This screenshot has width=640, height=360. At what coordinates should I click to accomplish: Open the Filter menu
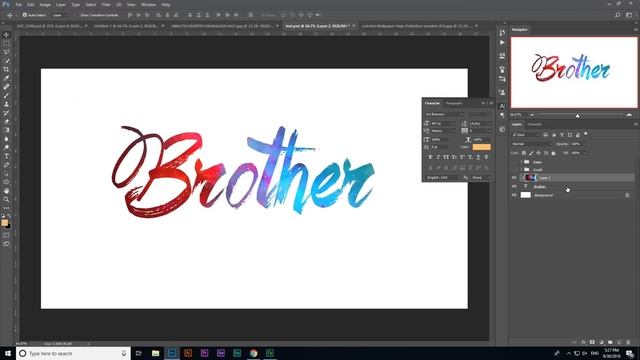106,4
